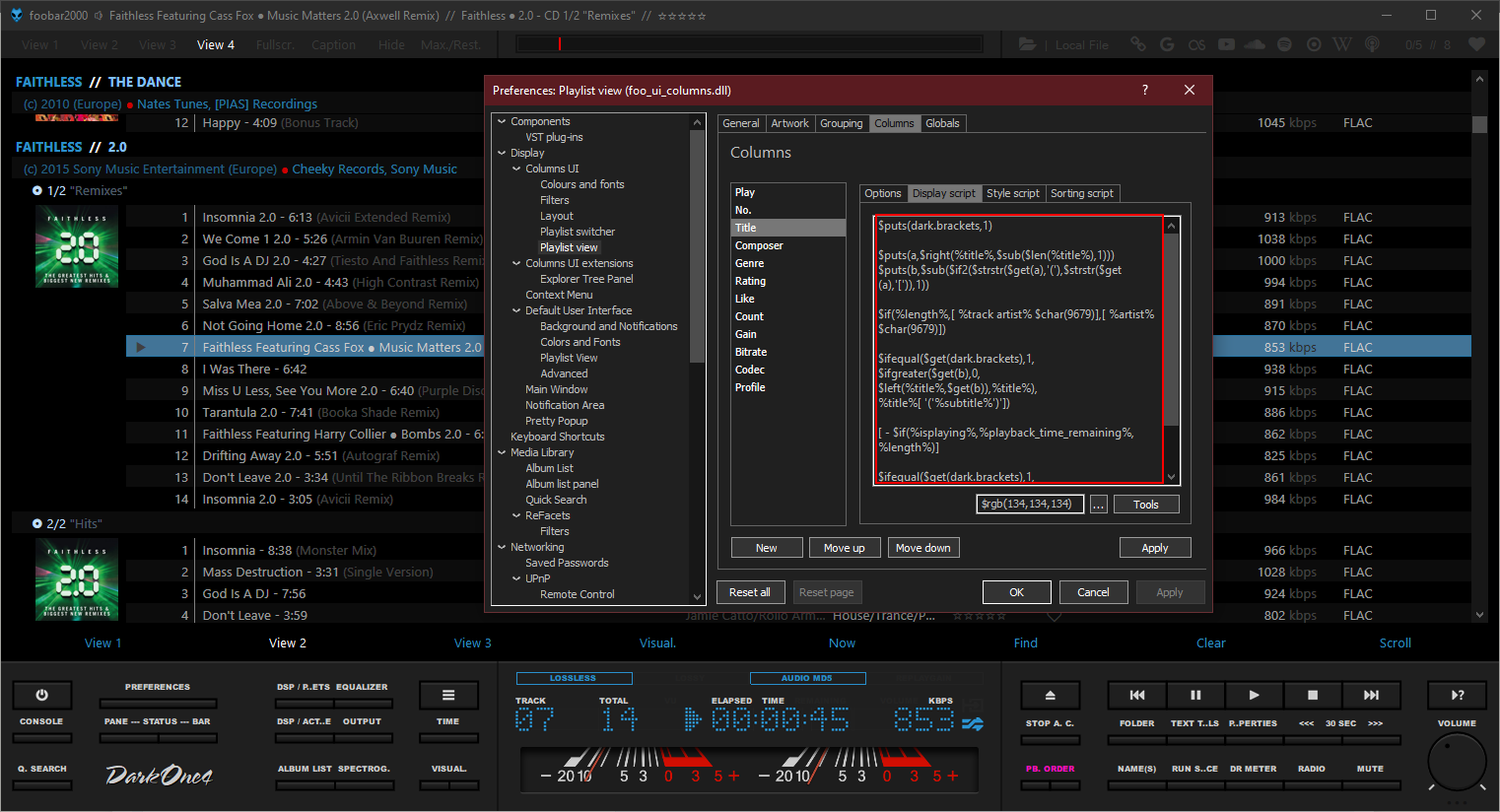The height and width of the screenshot is (812, 1500).
Task: Open the Grouping tab
Action: (x=841, y=123)
